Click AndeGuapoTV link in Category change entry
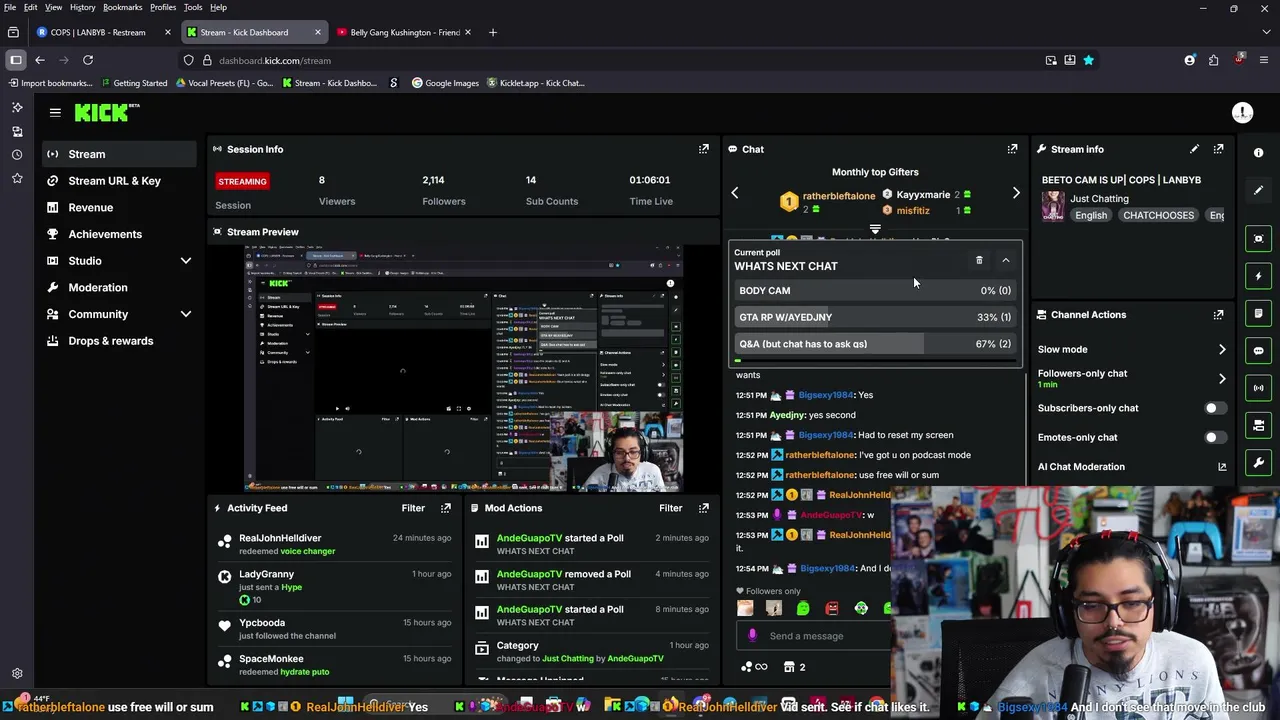This screenshot has width=1280, height=720. point(635,659)
